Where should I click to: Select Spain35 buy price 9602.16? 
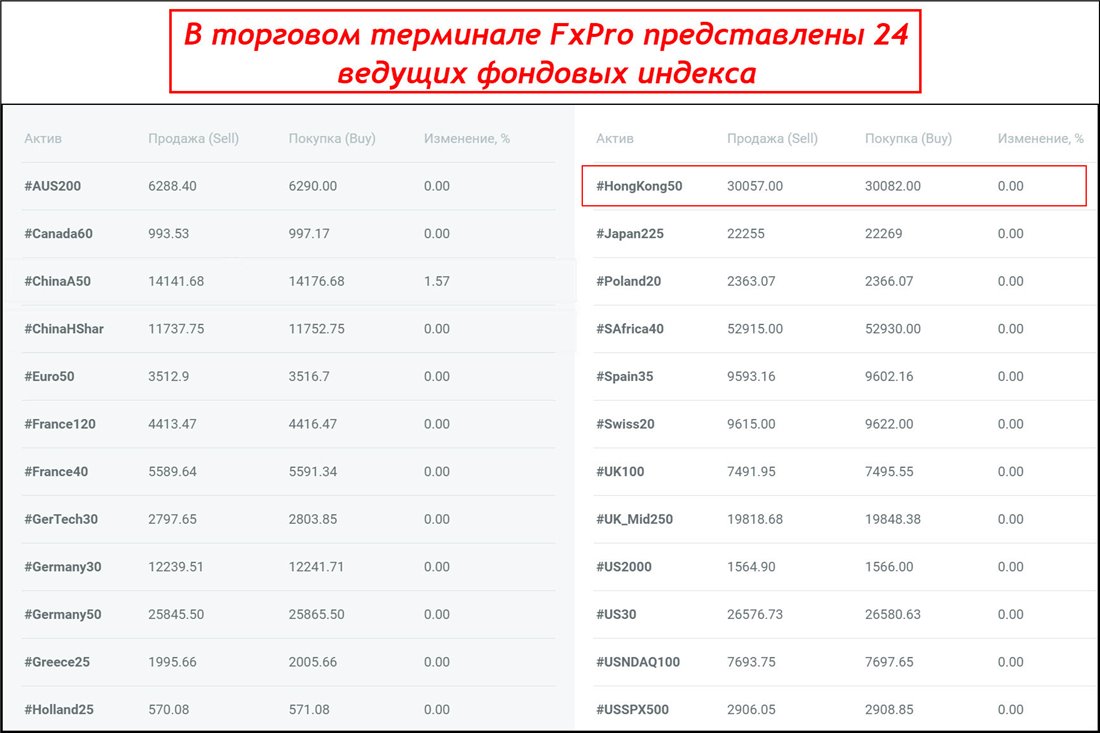click(889, 377)
